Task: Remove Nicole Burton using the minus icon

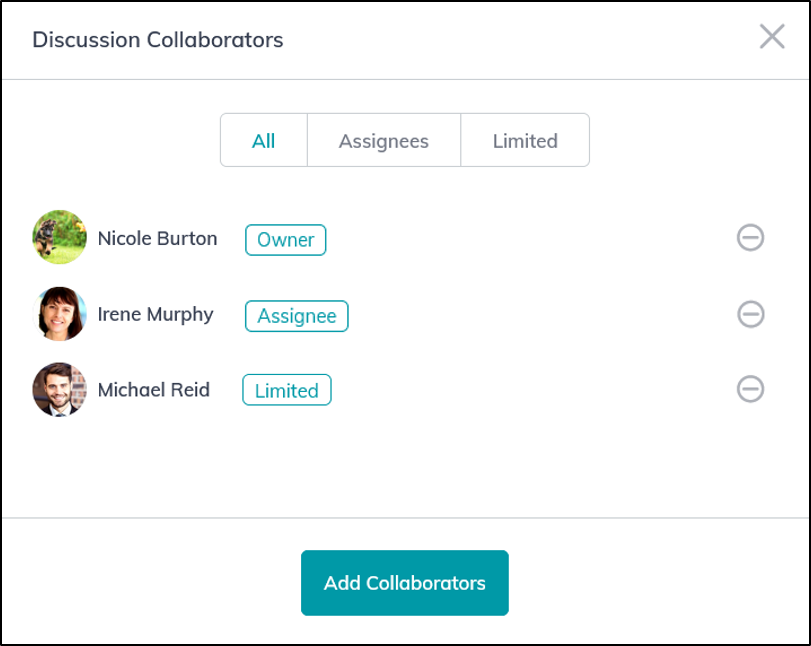Action: coord(750,238)
